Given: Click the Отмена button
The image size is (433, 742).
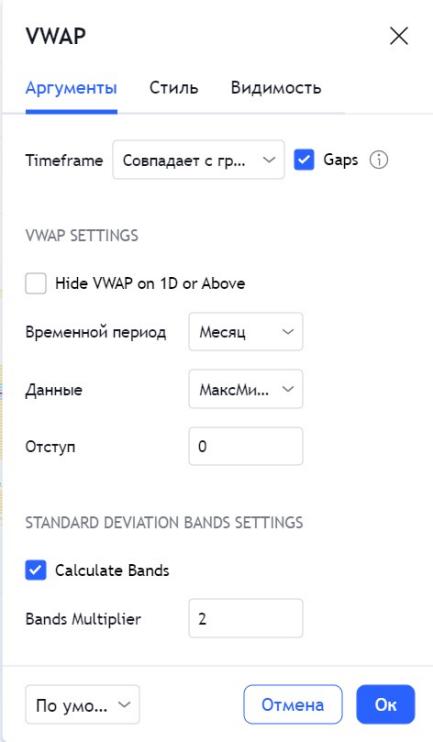Looking at the screenshot, I should click(x=293, y=705).
